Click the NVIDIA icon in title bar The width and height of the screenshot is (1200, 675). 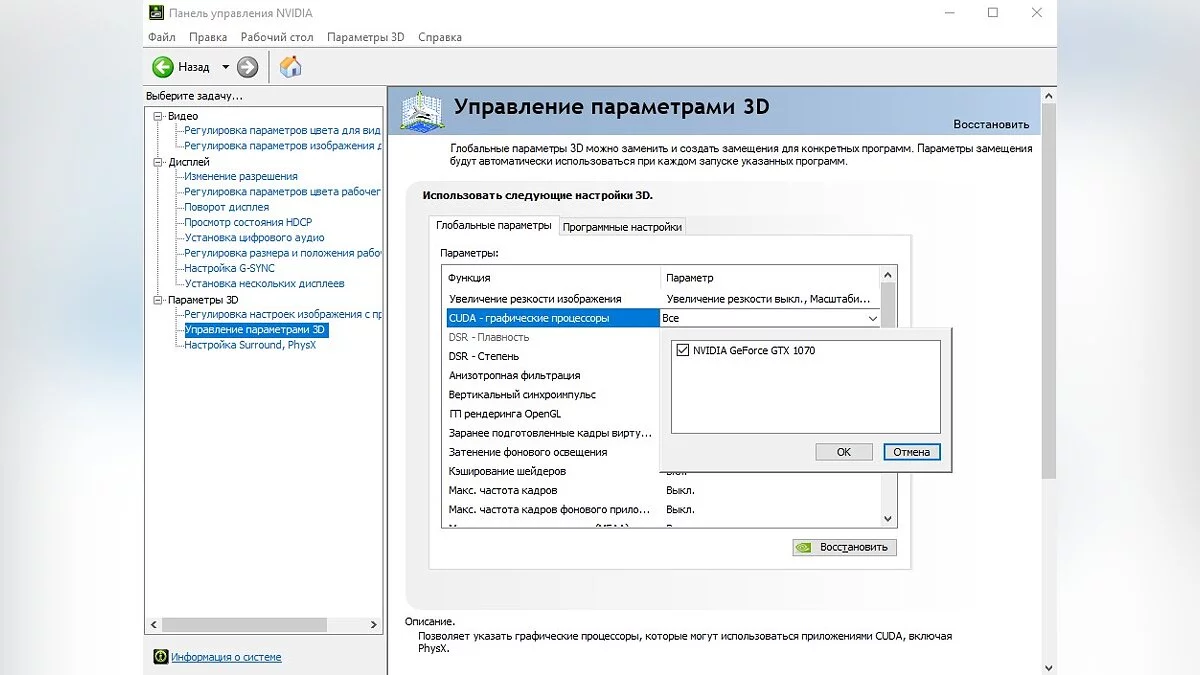point(158,13)
